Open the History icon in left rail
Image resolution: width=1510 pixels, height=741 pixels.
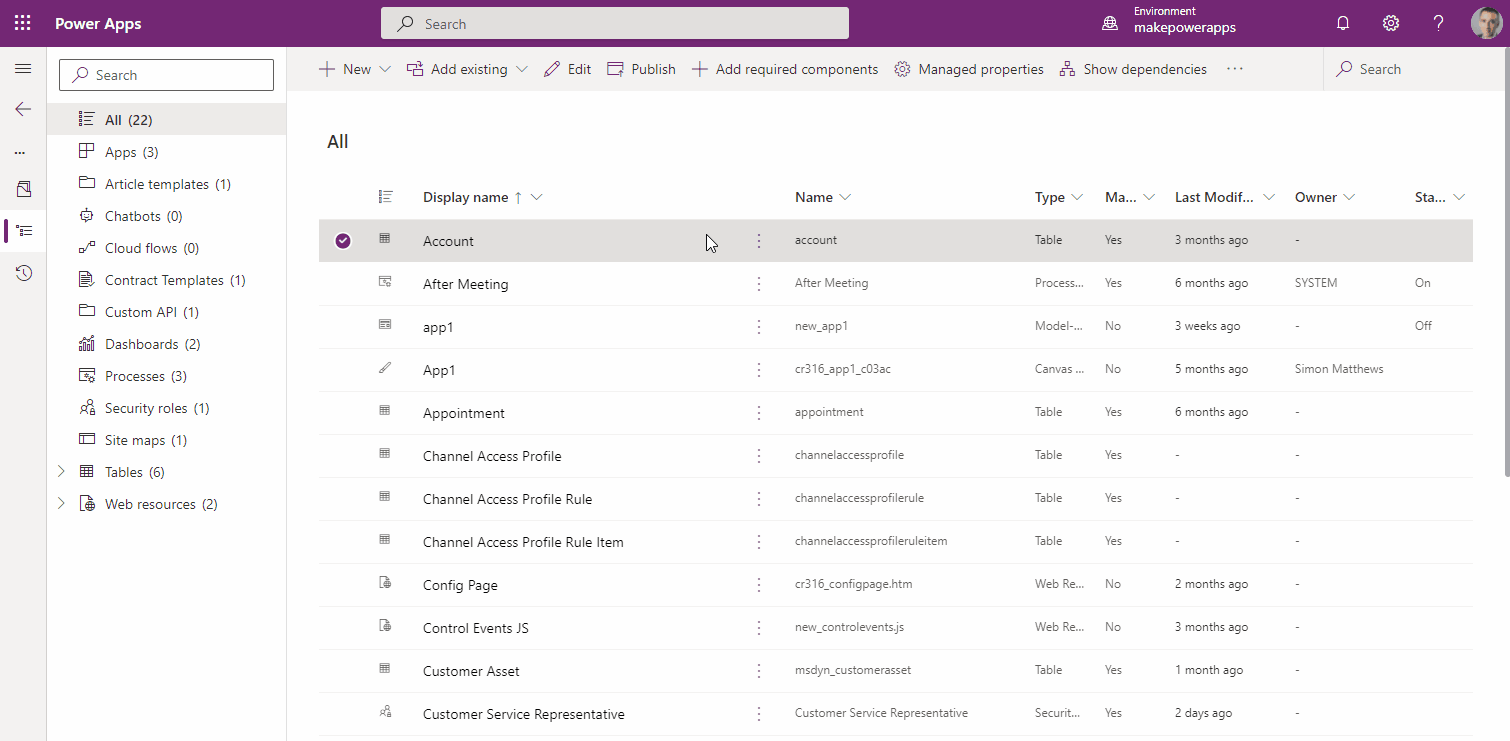[x=23, y=273]
